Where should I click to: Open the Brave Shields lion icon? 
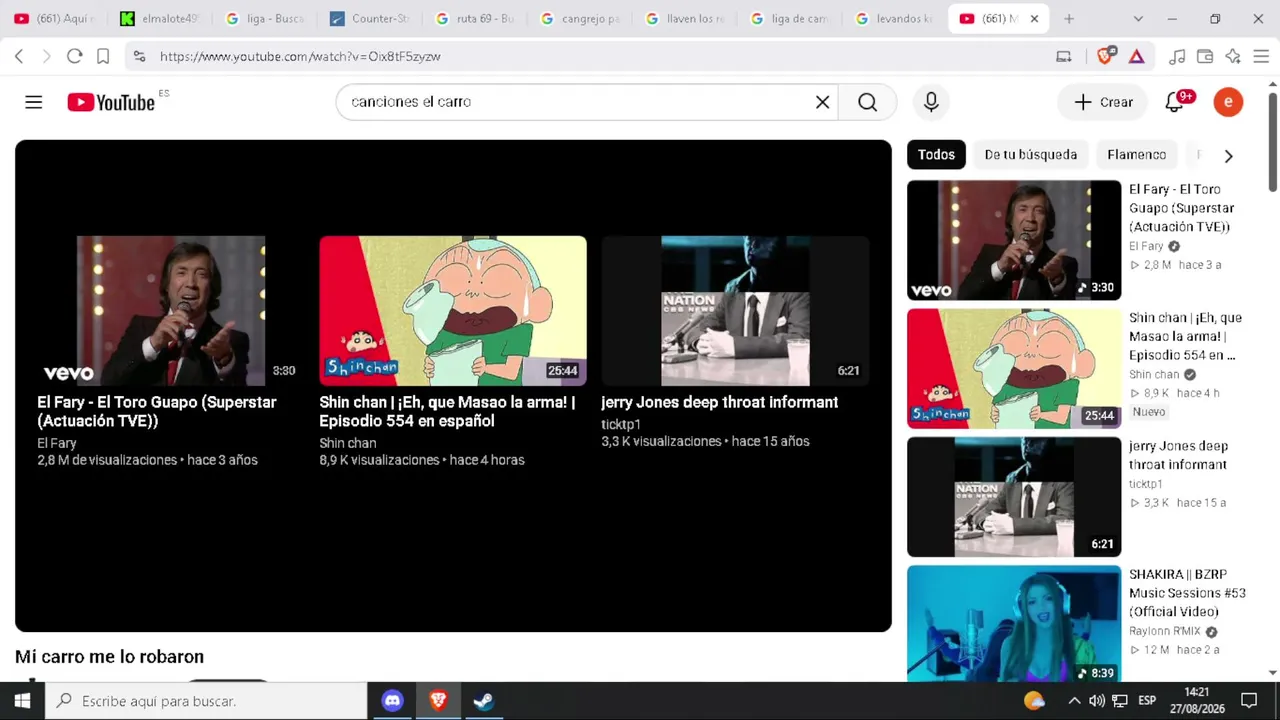coord(1105,56)
